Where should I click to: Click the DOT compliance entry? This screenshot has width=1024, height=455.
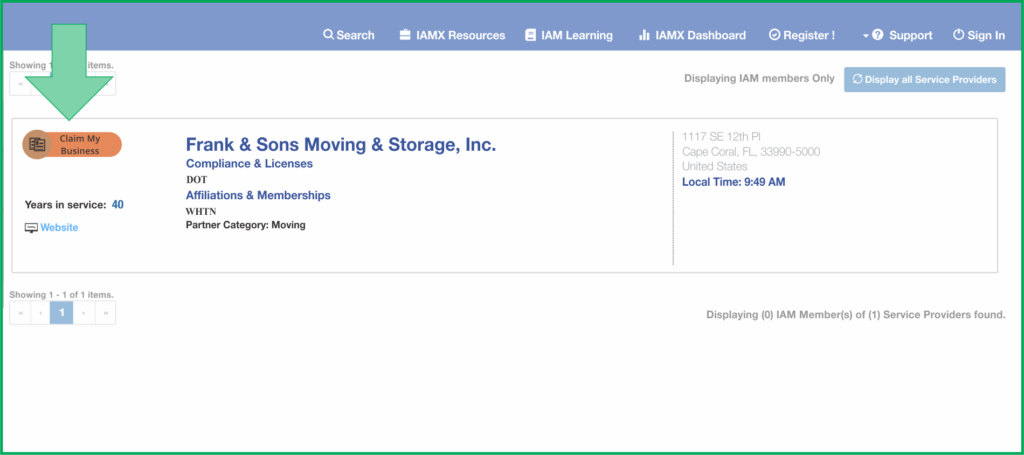(x=197, y=180)
